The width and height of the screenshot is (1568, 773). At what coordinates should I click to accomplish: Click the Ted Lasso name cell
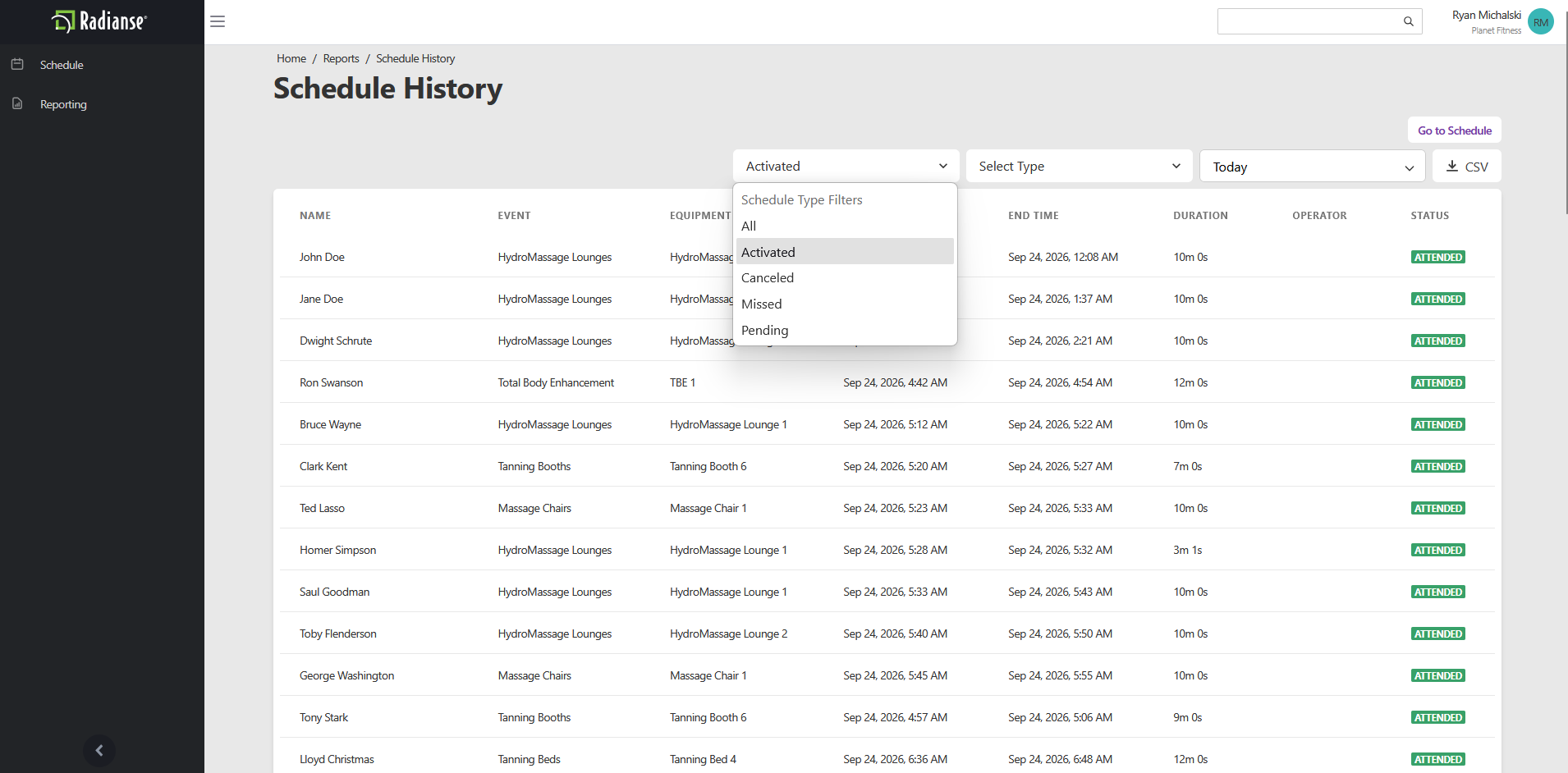[x=322, y=508]
